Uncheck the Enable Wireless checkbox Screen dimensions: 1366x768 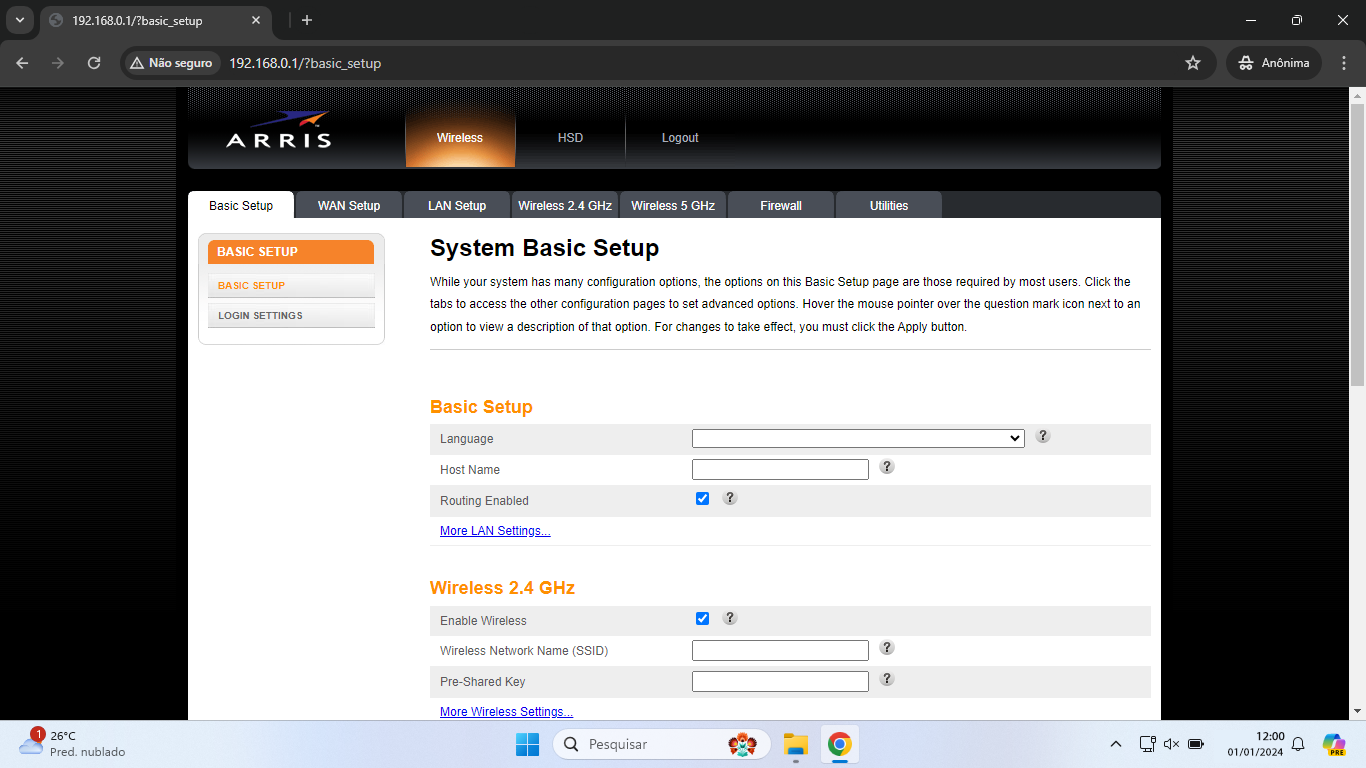coord(702,618)
